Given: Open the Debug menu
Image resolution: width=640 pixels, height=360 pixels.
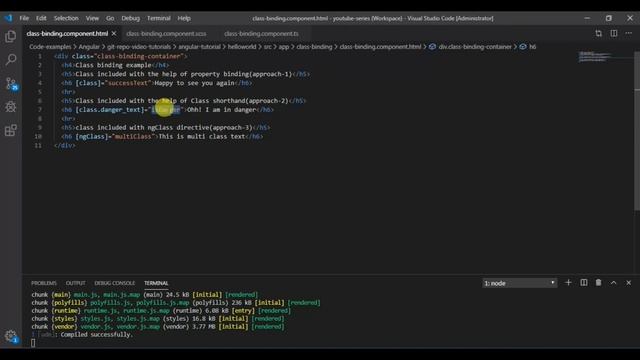Looking at the screenshot, I should point(131,18).
